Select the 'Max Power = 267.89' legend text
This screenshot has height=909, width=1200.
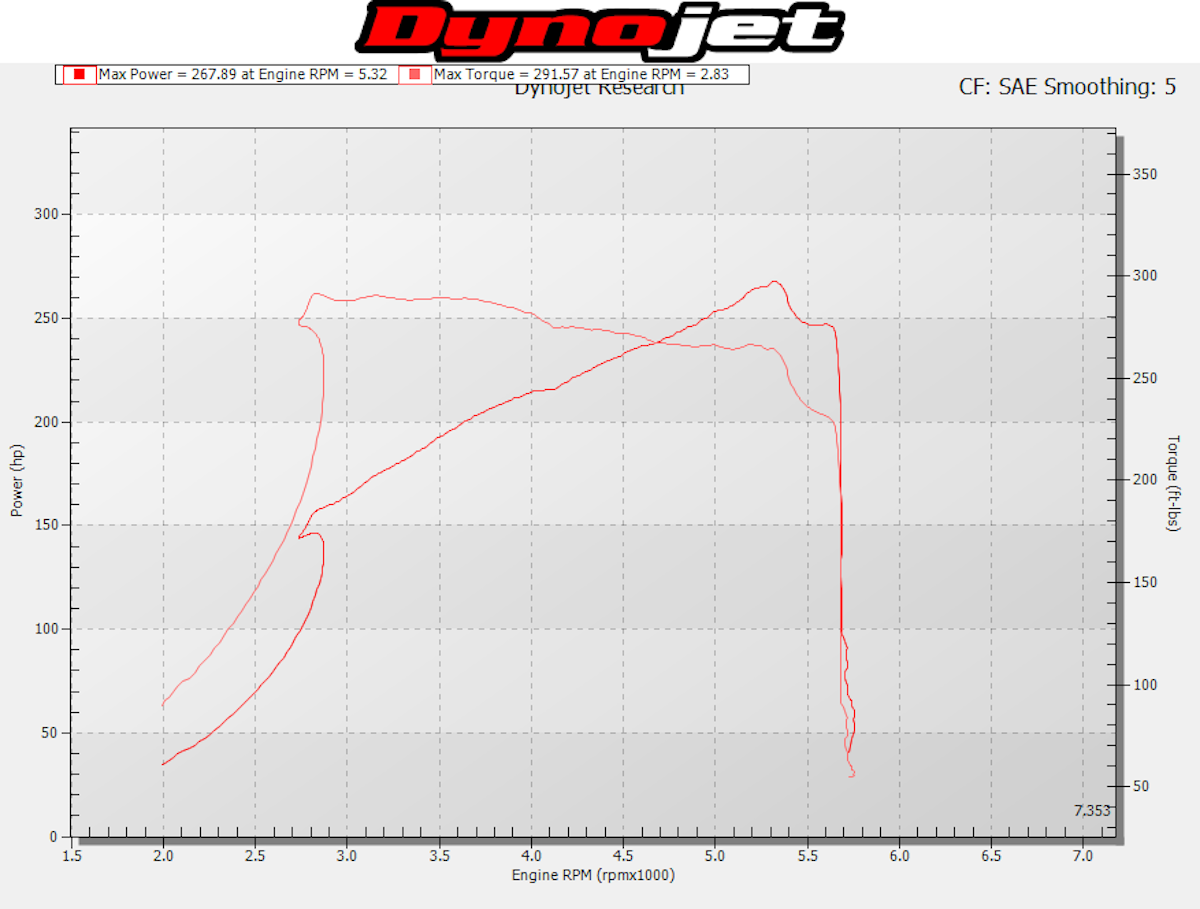(245, 75)
